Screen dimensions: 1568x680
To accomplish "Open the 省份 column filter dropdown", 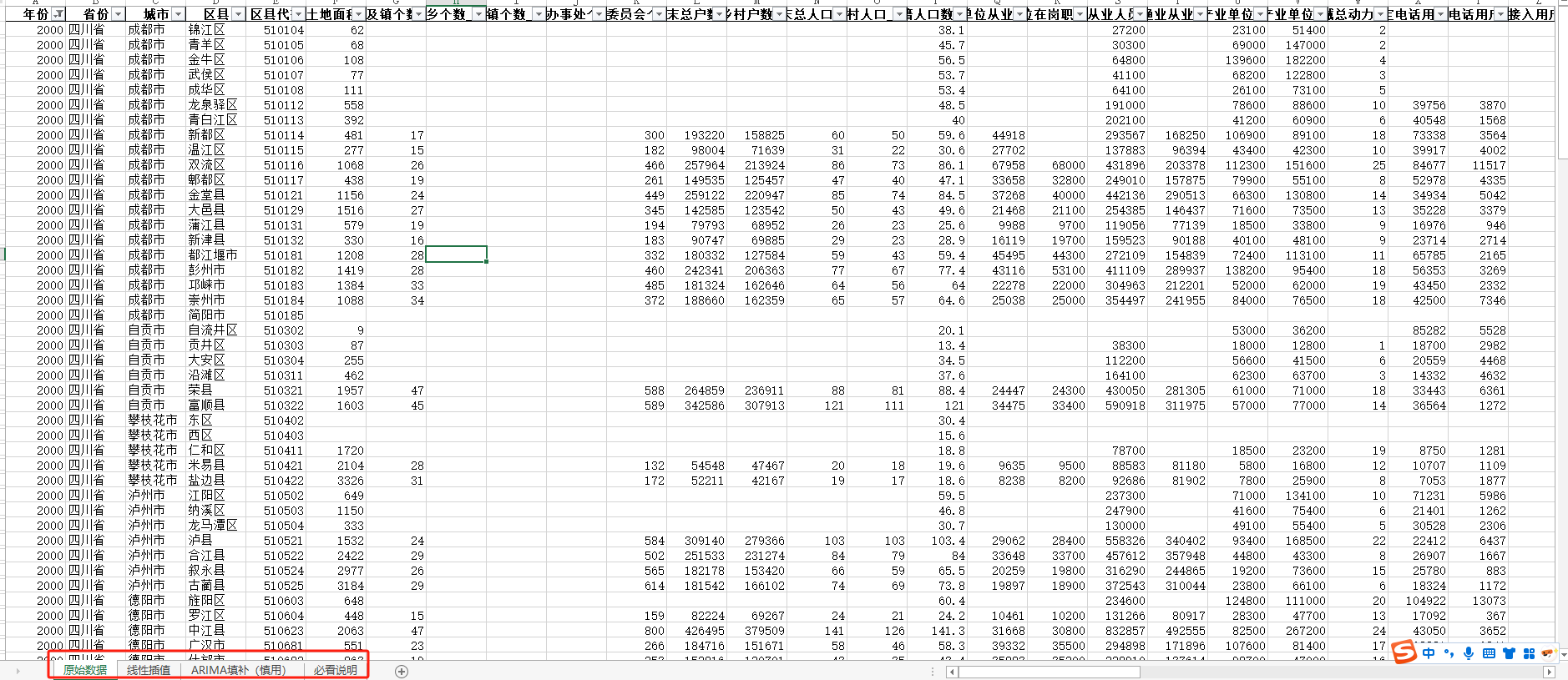I will tap(118, 14).
